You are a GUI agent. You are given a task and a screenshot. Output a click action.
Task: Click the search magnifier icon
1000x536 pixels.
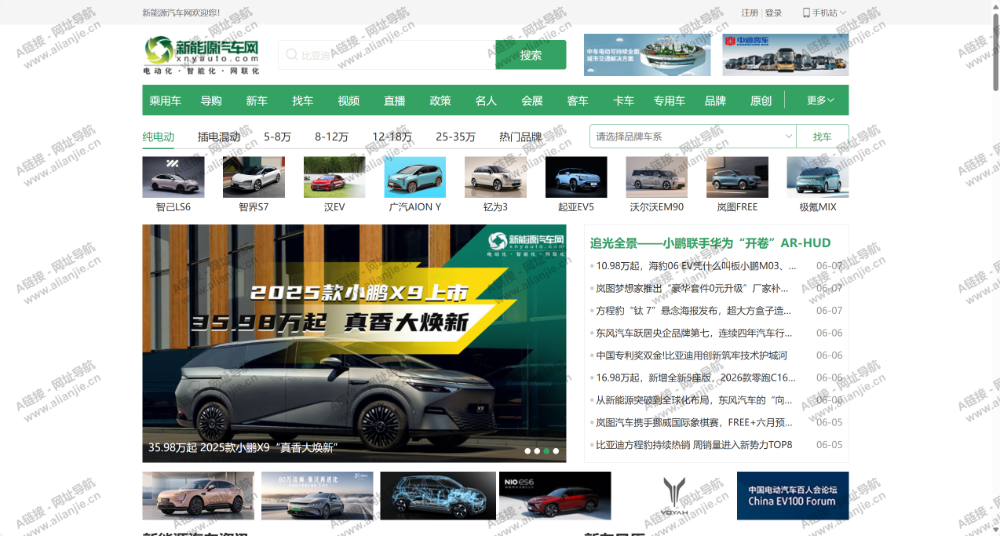[291, 55]
